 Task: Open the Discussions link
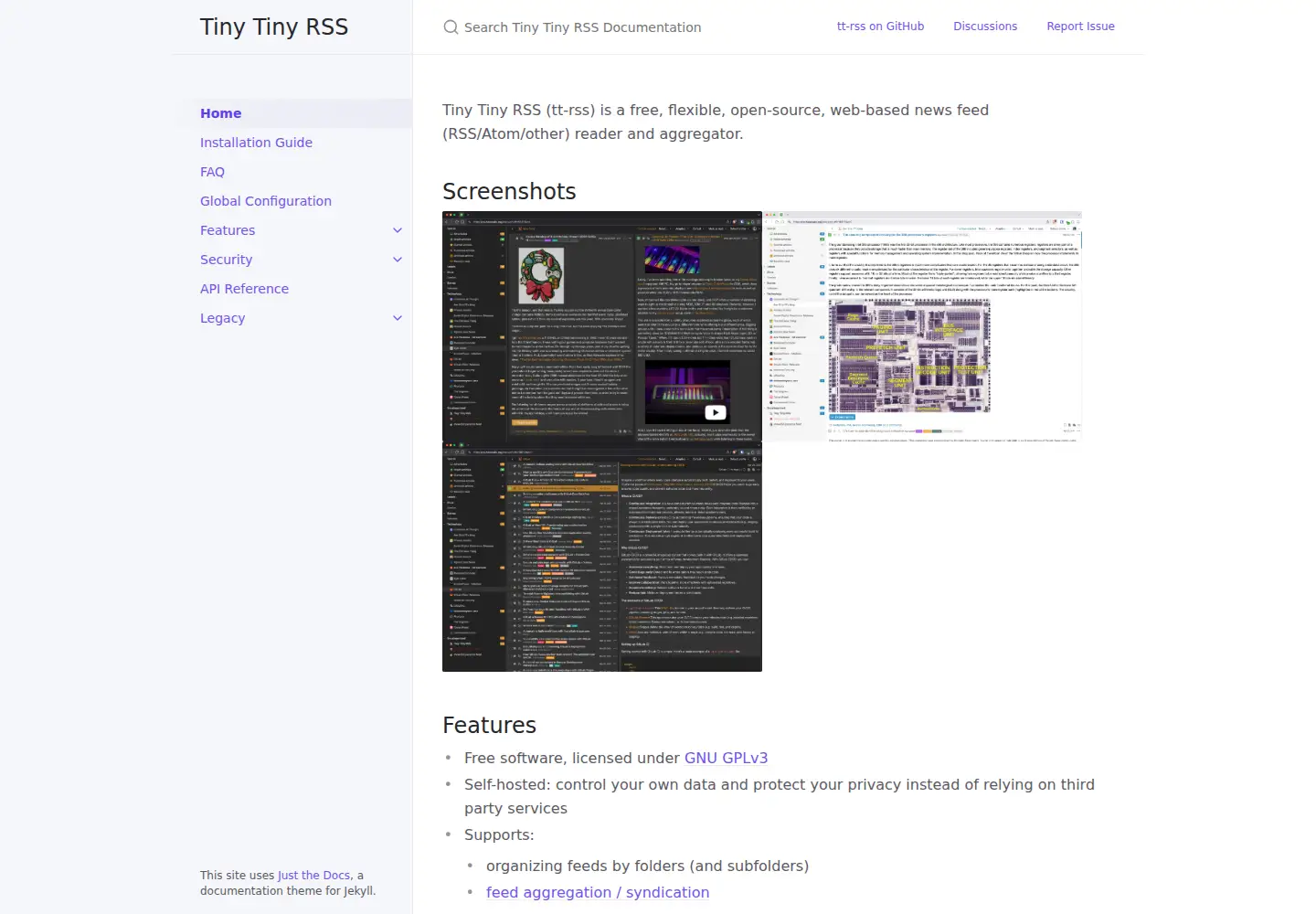(985, 27)
